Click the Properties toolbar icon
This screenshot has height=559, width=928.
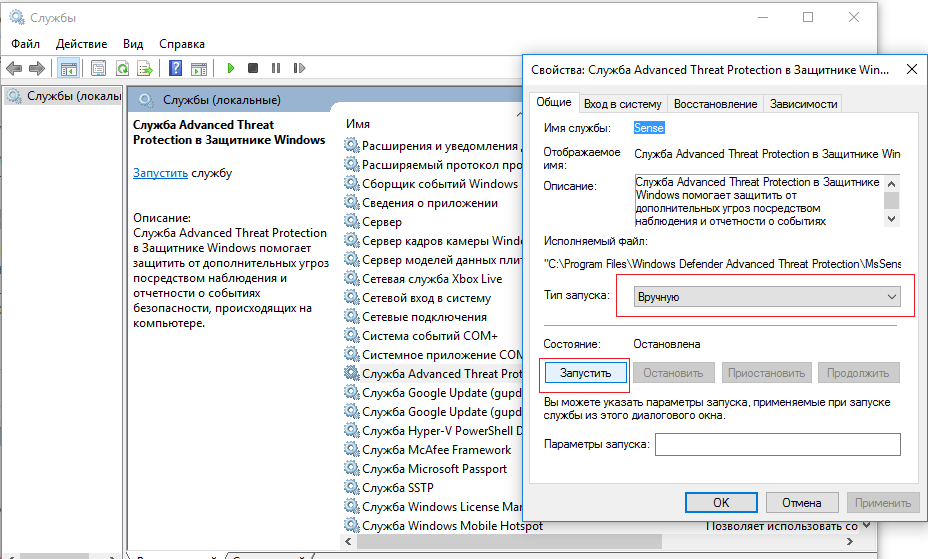point(98,68)
